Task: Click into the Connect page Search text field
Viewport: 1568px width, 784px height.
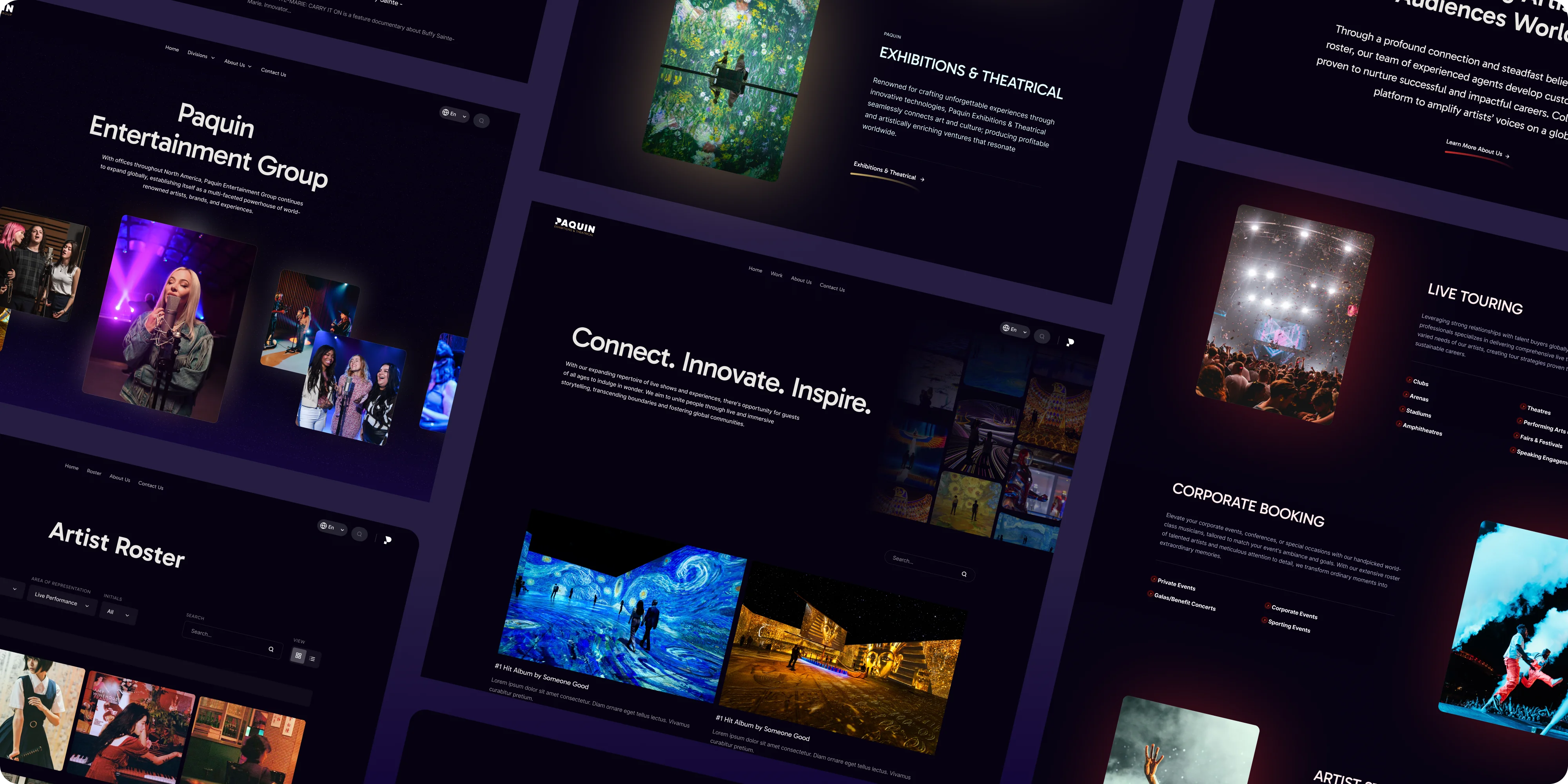Action: pos(929,566)
